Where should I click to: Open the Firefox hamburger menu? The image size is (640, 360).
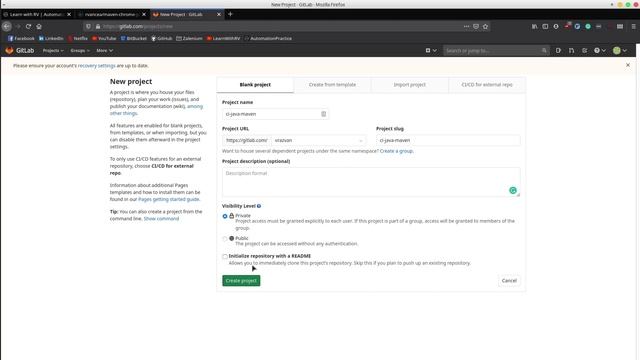[633, 26]
